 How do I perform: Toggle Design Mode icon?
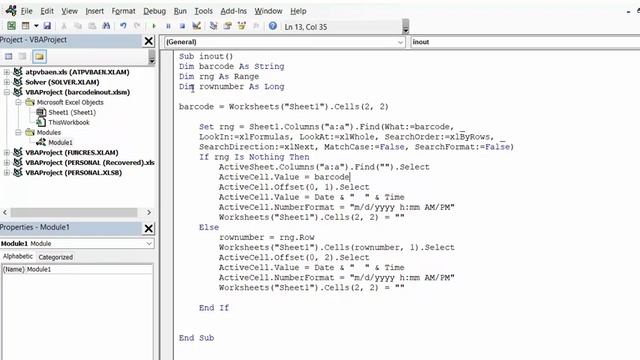197,26
